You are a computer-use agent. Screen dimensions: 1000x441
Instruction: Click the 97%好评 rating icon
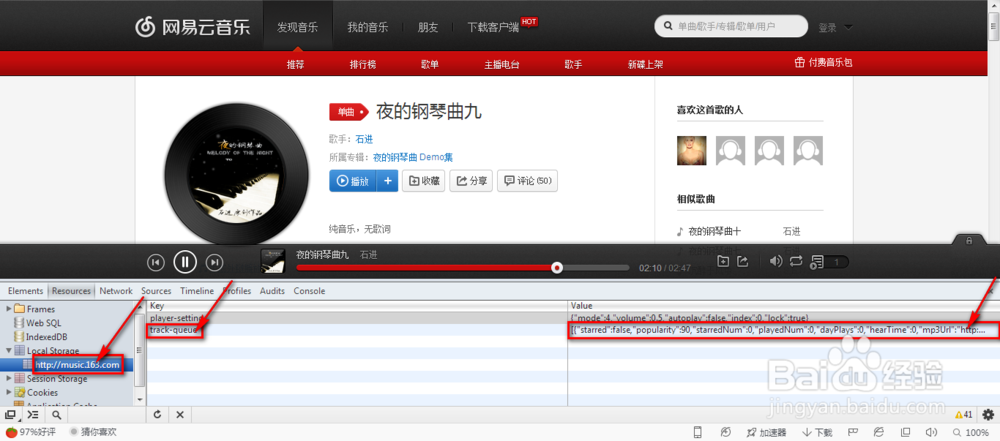pos(10,432)
